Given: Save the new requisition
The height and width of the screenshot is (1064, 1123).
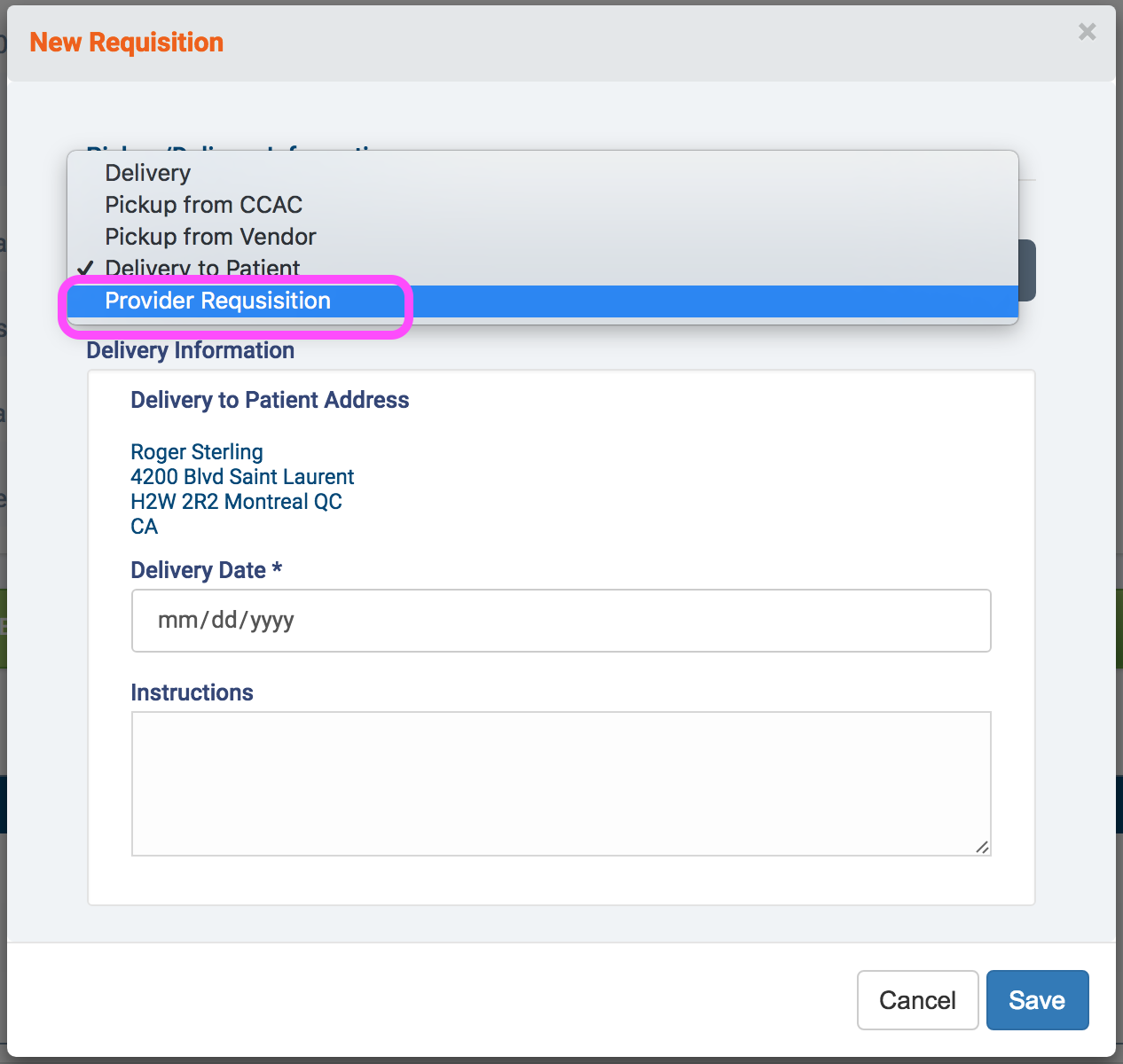Looking at the screenshot, I should [1036, 1000].
